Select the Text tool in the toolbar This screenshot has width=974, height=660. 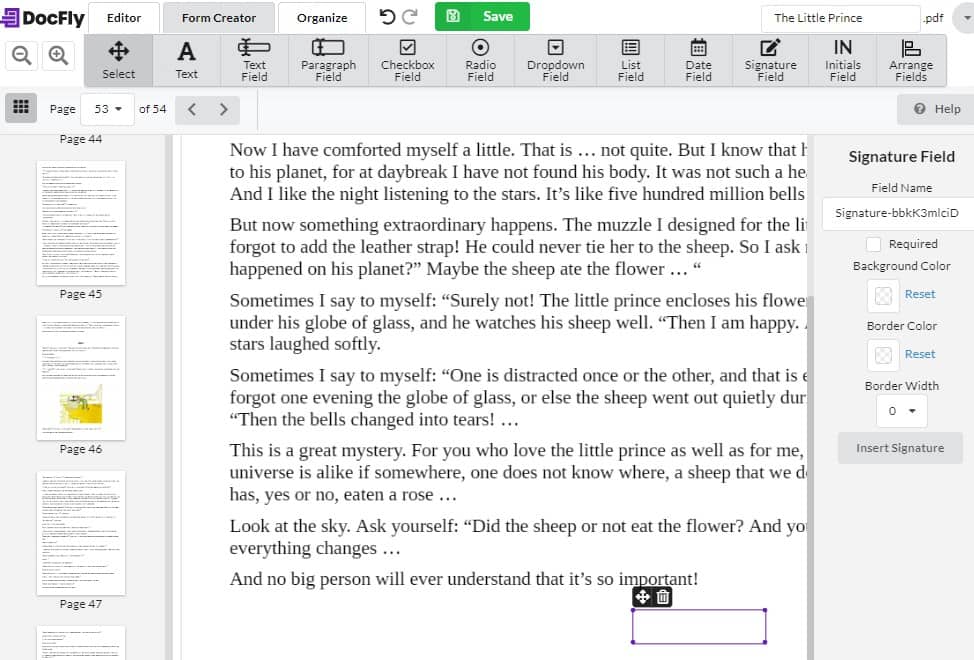pyautogui.click(x=186, y=60)
